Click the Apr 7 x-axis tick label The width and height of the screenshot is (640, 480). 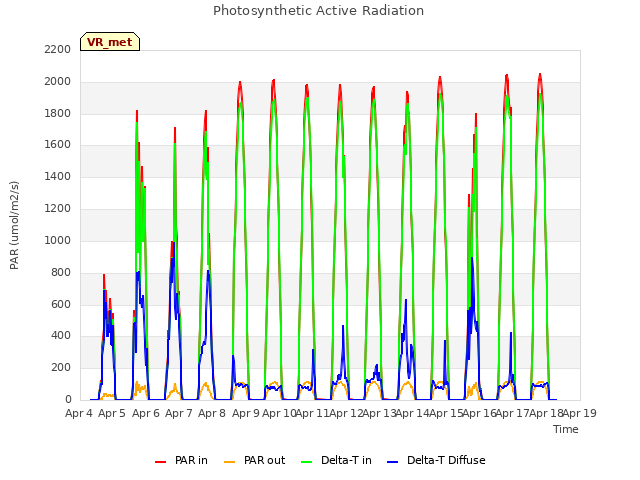179,413
